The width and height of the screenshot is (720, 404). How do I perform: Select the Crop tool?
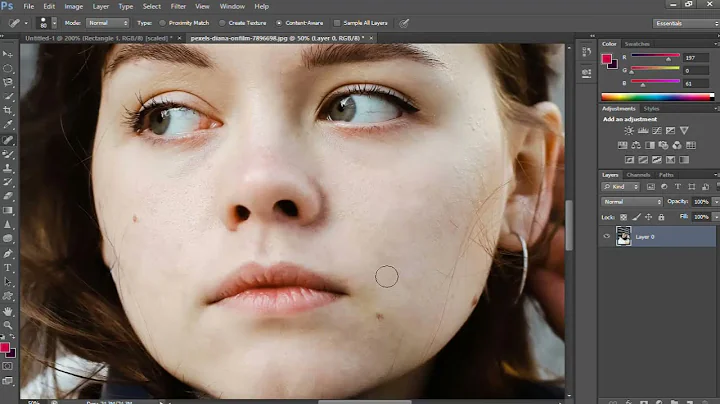coord(8,111)
